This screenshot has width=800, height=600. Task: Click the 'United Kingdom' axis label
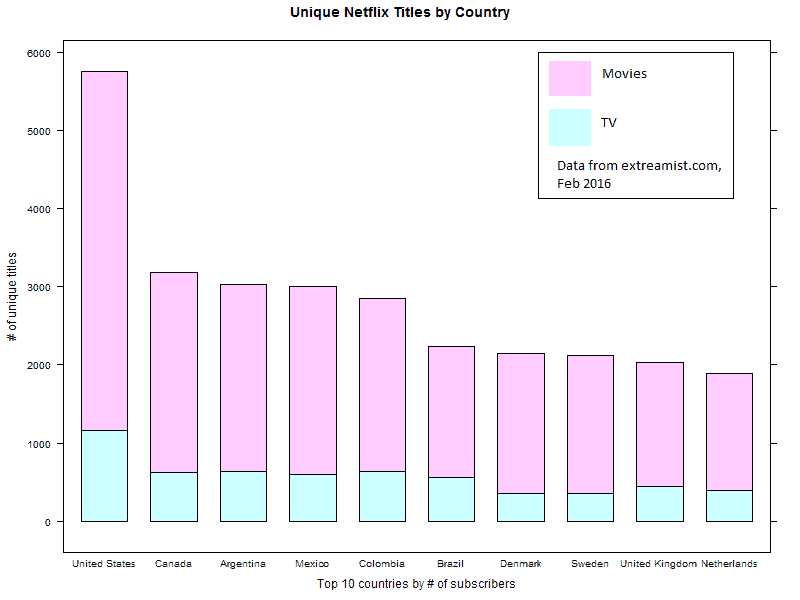(x=658, y=564)
